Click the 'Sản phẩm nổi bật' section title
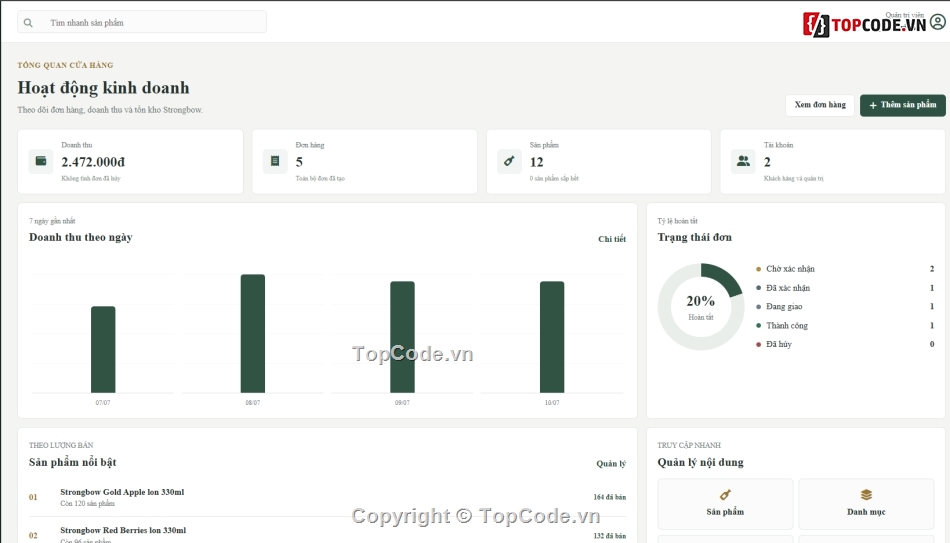 [x=73, y=462]
